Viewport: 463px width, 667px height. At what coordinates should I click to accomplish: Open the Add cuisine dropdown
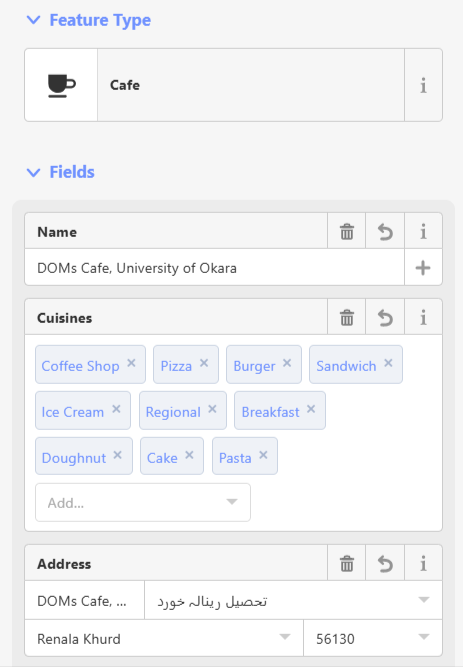click(x=143, y=502)
